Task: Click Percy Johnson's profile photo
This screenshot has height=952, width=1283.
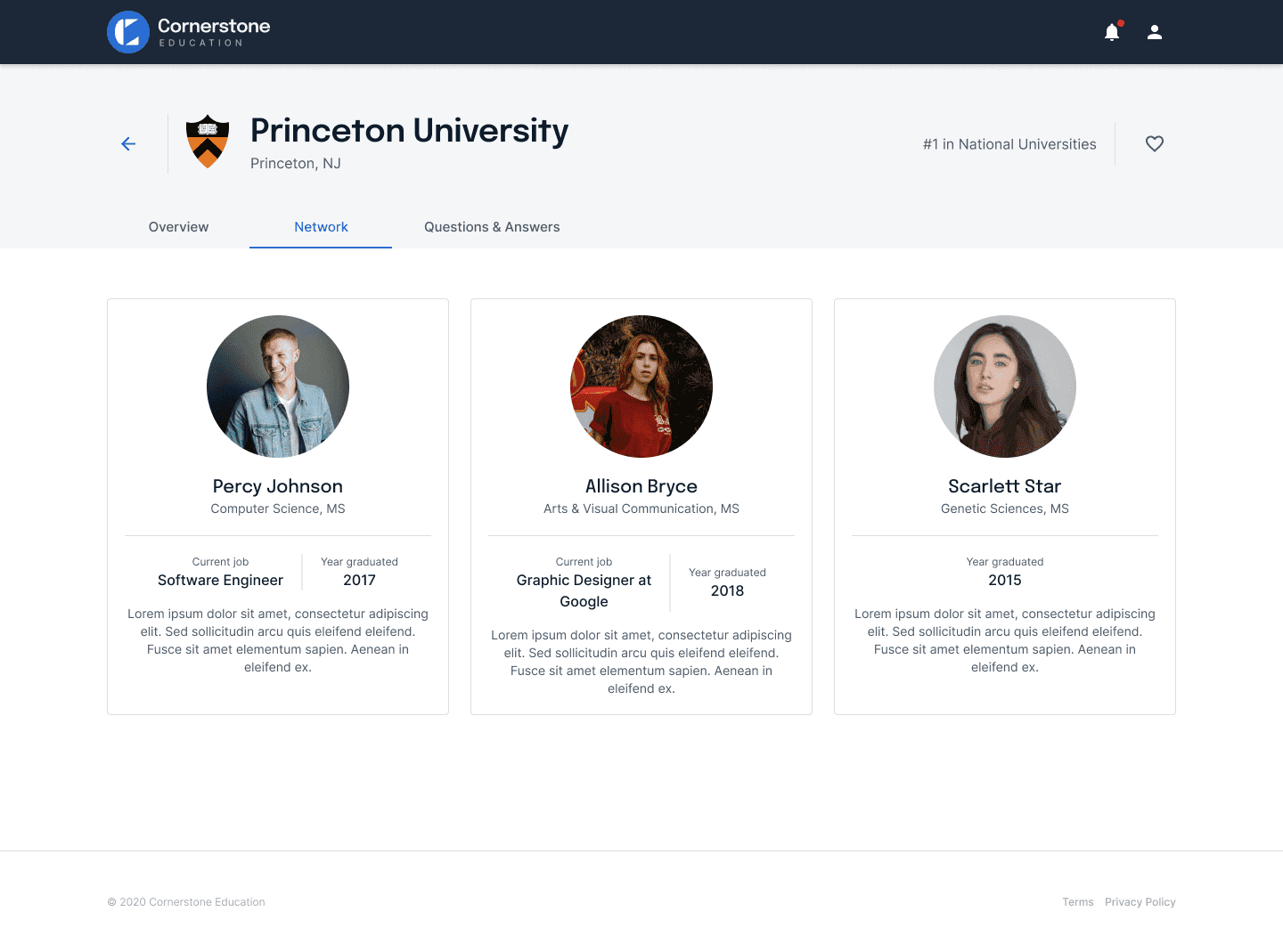Action: point(277,386)
